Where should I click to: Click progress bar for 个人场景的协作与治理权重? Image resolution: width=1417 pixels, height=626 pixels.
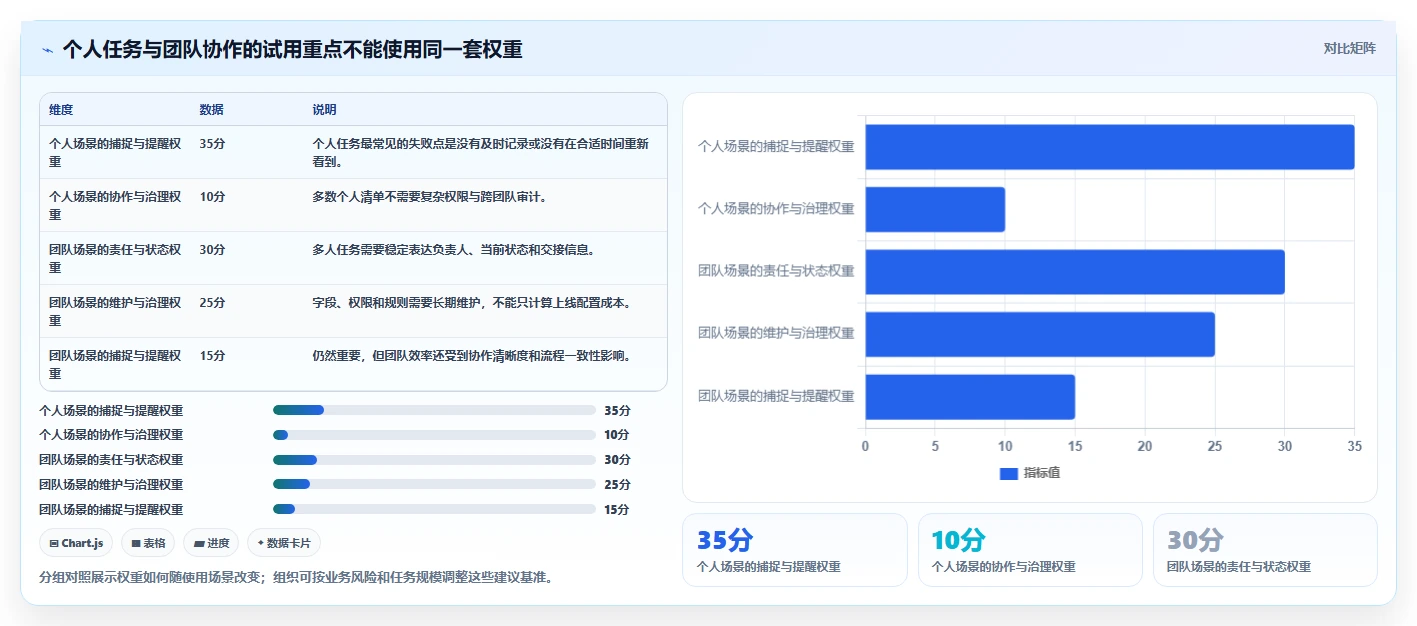434,435
